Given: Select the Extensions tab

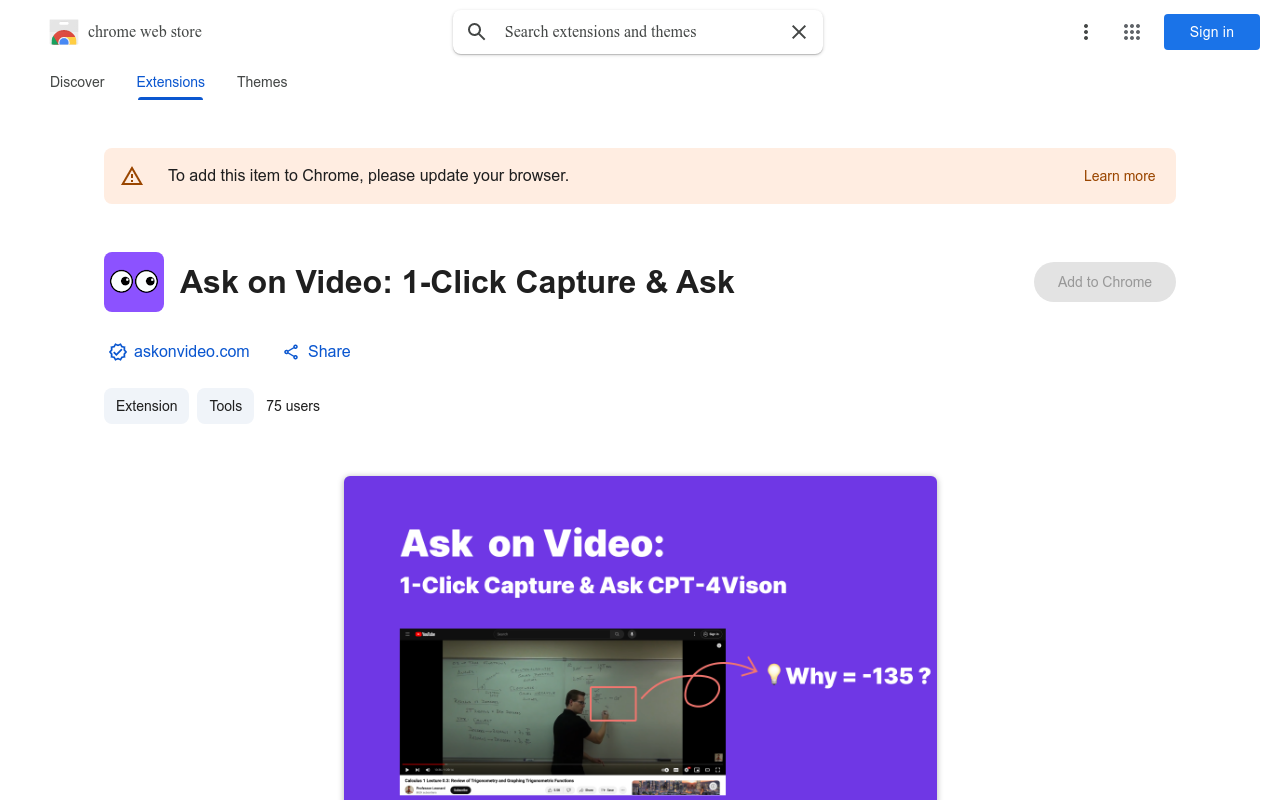Looking at the screenshot, I should [171, 82].
